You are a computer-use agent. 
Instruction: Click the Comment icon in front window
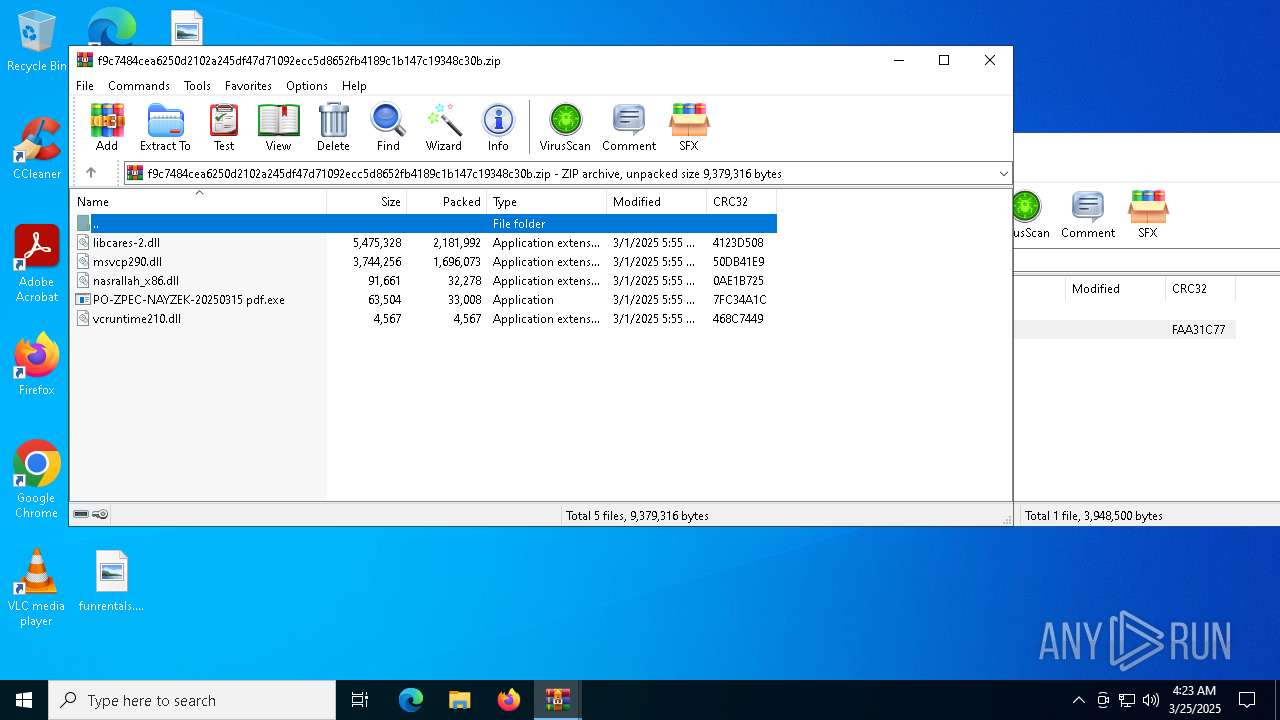(629, 127)
